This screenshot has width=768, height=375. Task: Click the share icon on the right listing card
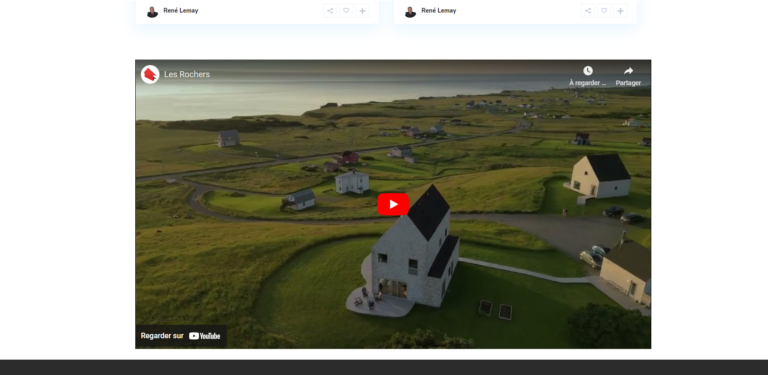click(588, 11)
